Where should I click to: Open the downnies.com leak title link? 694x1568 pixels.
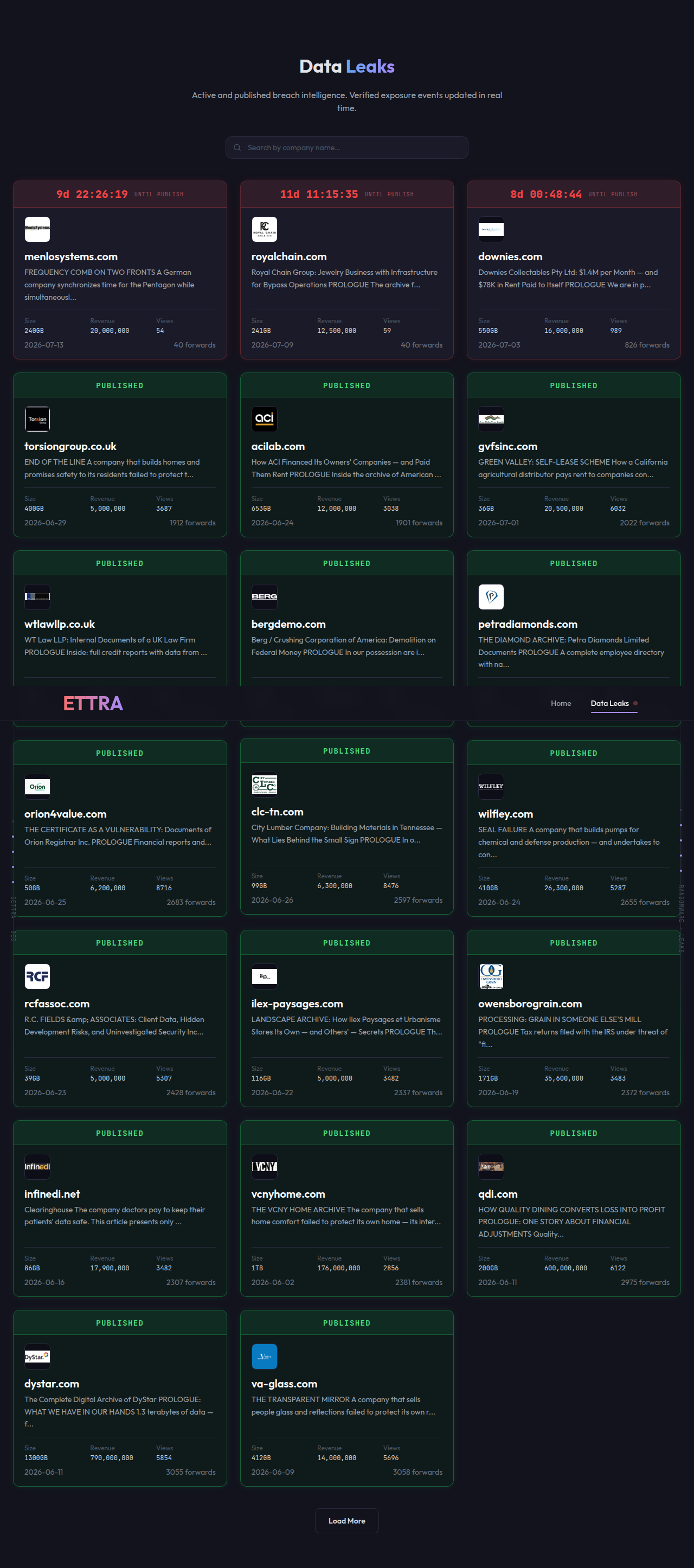click(510, 257)
